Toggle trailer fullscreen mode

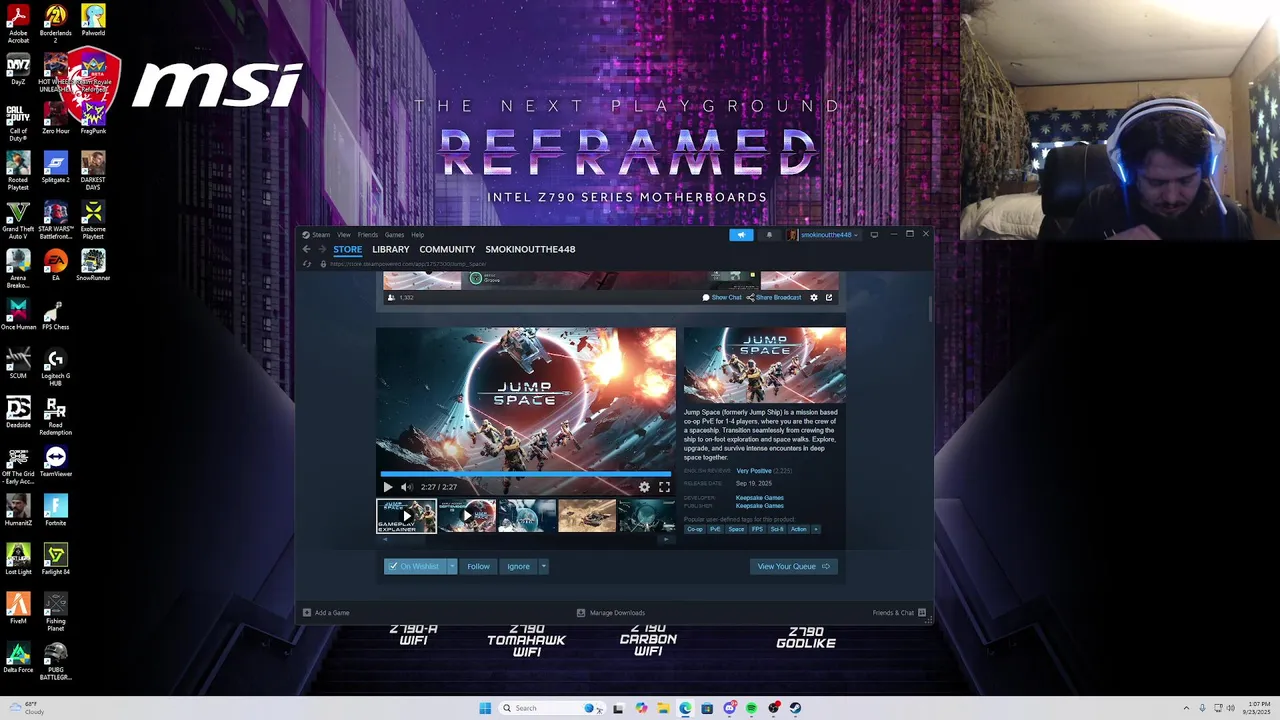(664, 487)
